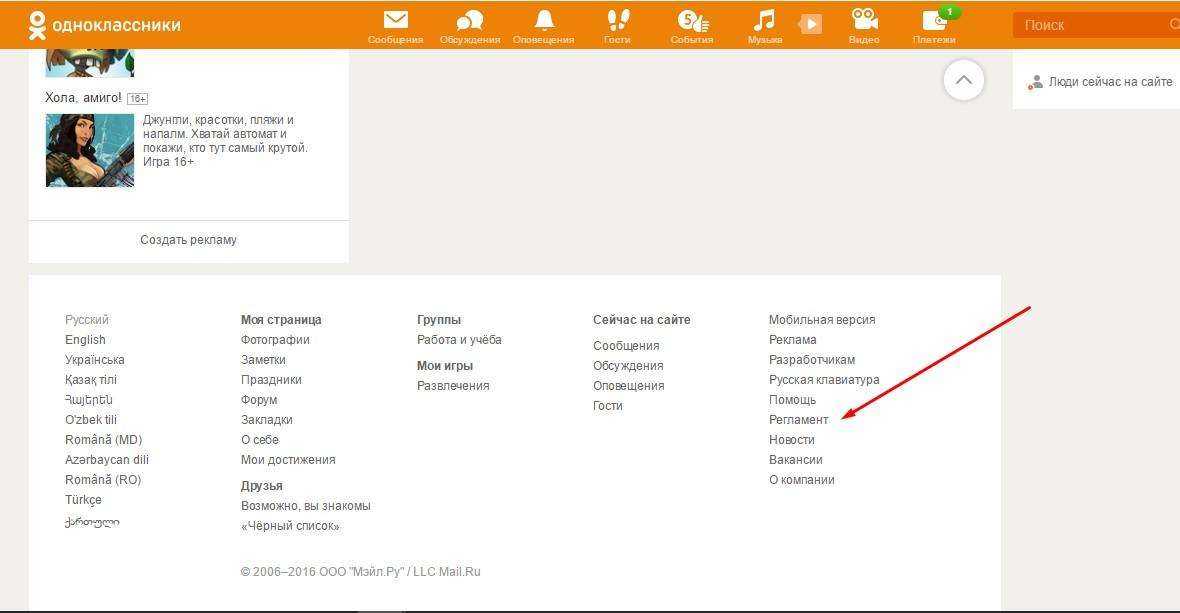Open Русская клавиатура link
This screenshot has width=1180, height=613.
click(x=824, y=380)
